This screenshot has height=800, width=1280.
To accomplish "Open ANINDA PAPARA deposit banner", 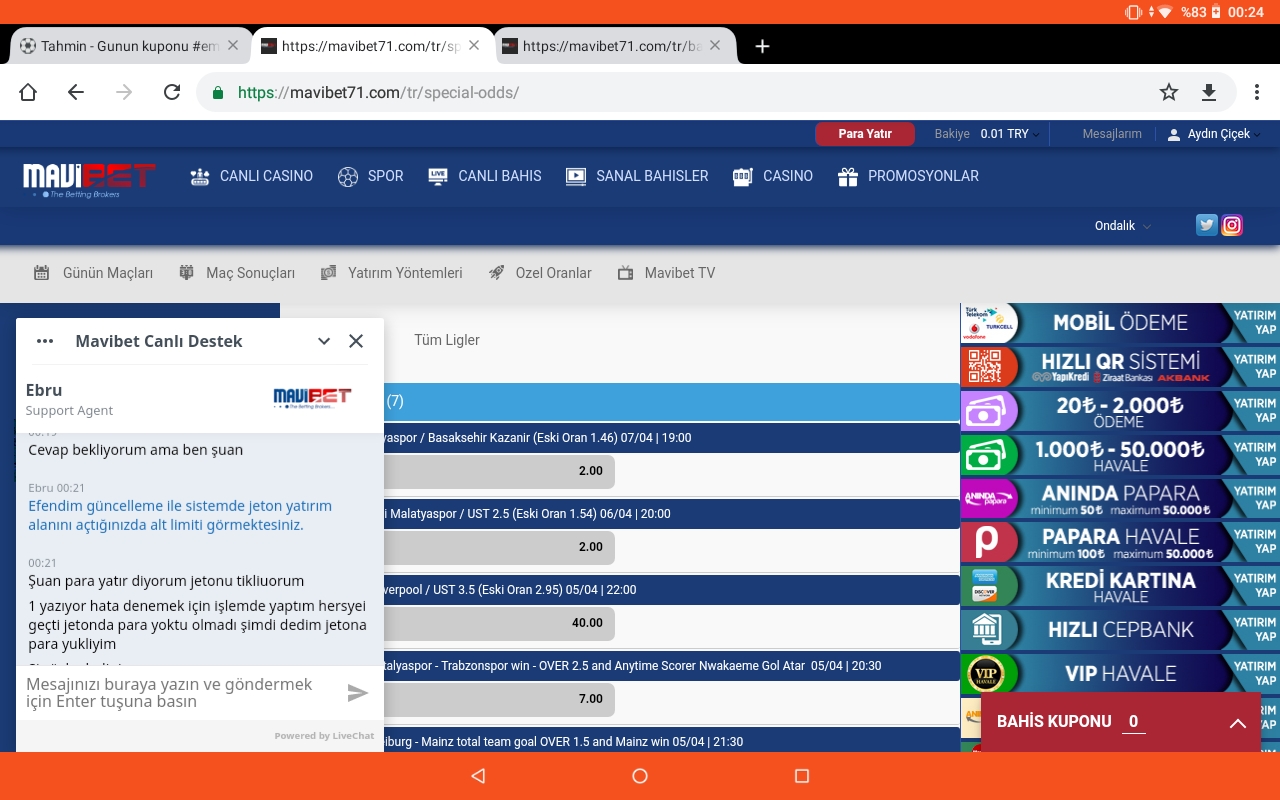I will 1120,498.
